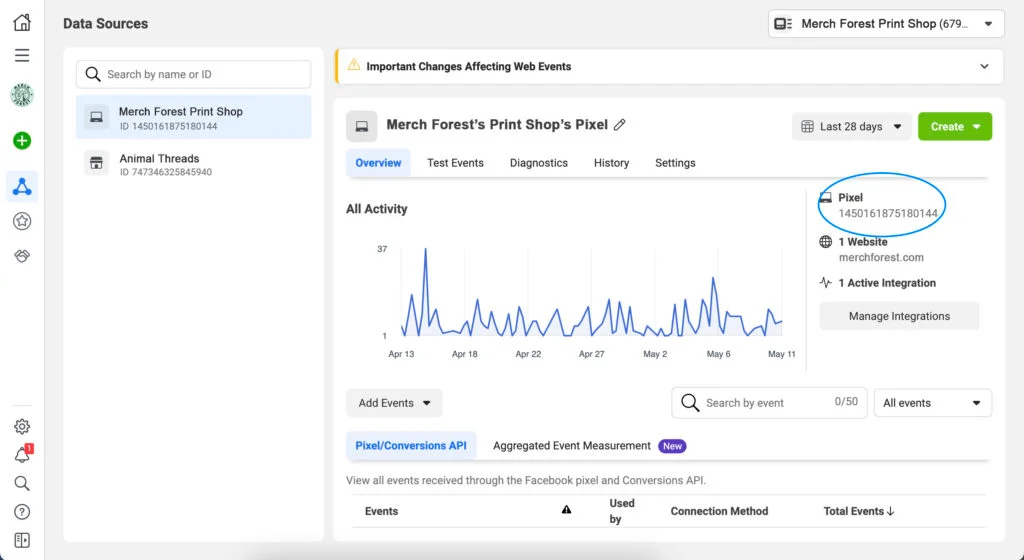This screenshot has width=1024, height=560.
Task: Go to the home icon in sidebar
Action: (22, 23)
